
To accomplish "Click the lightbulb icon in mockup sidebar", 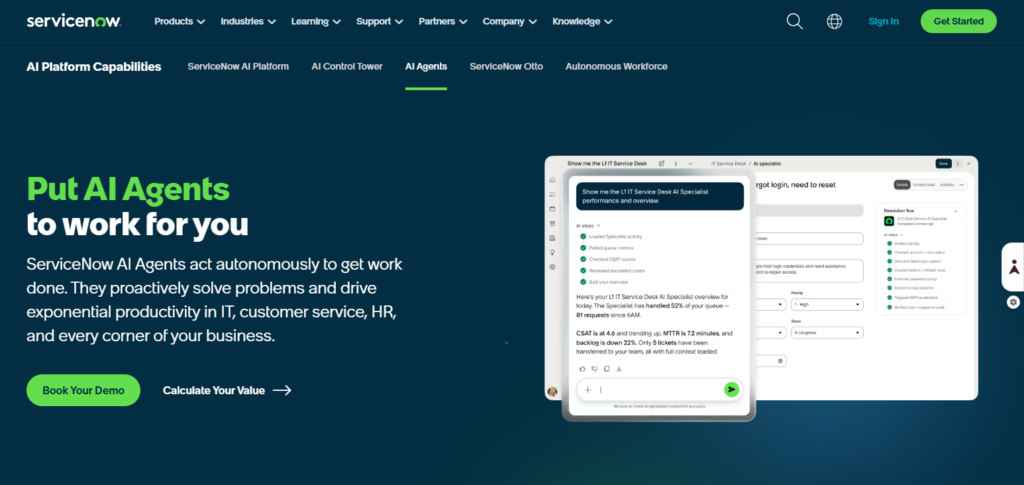I will click(552, 252).
